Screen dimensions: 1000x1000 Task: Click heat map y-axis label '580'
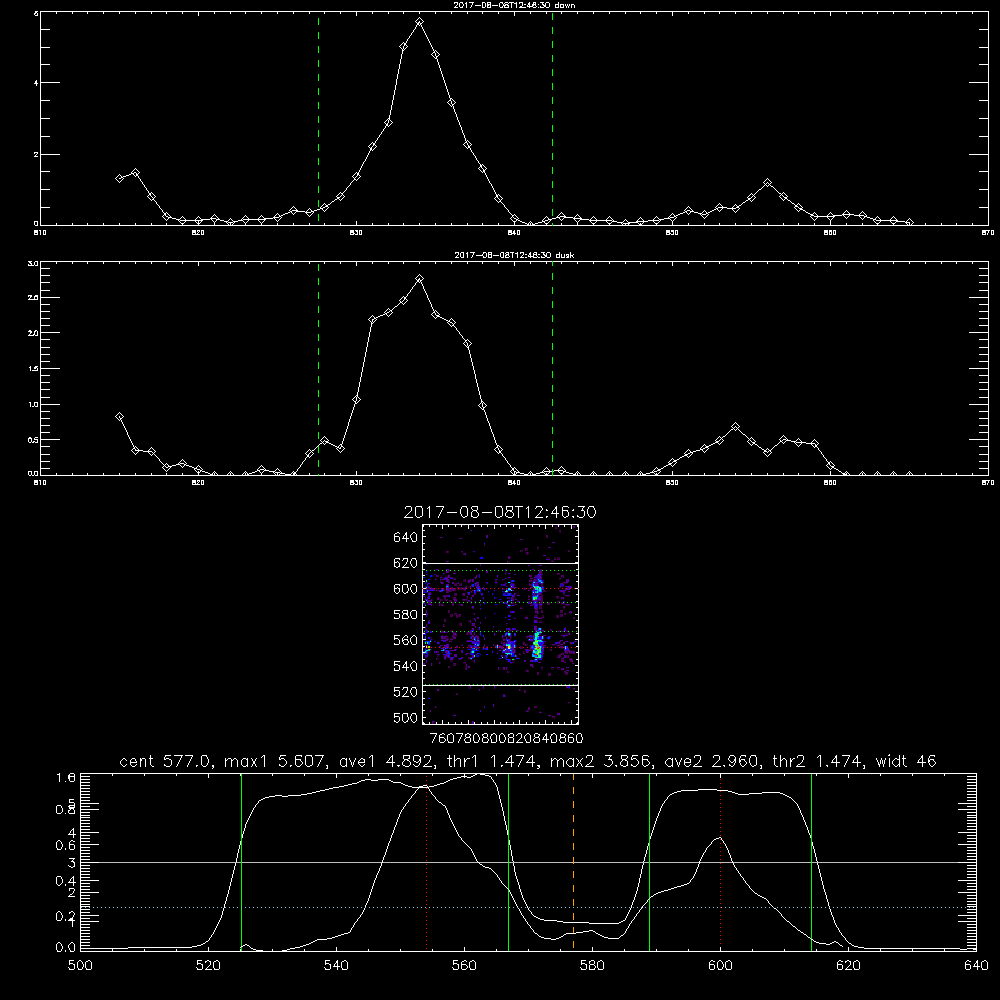tap(405, 615)
